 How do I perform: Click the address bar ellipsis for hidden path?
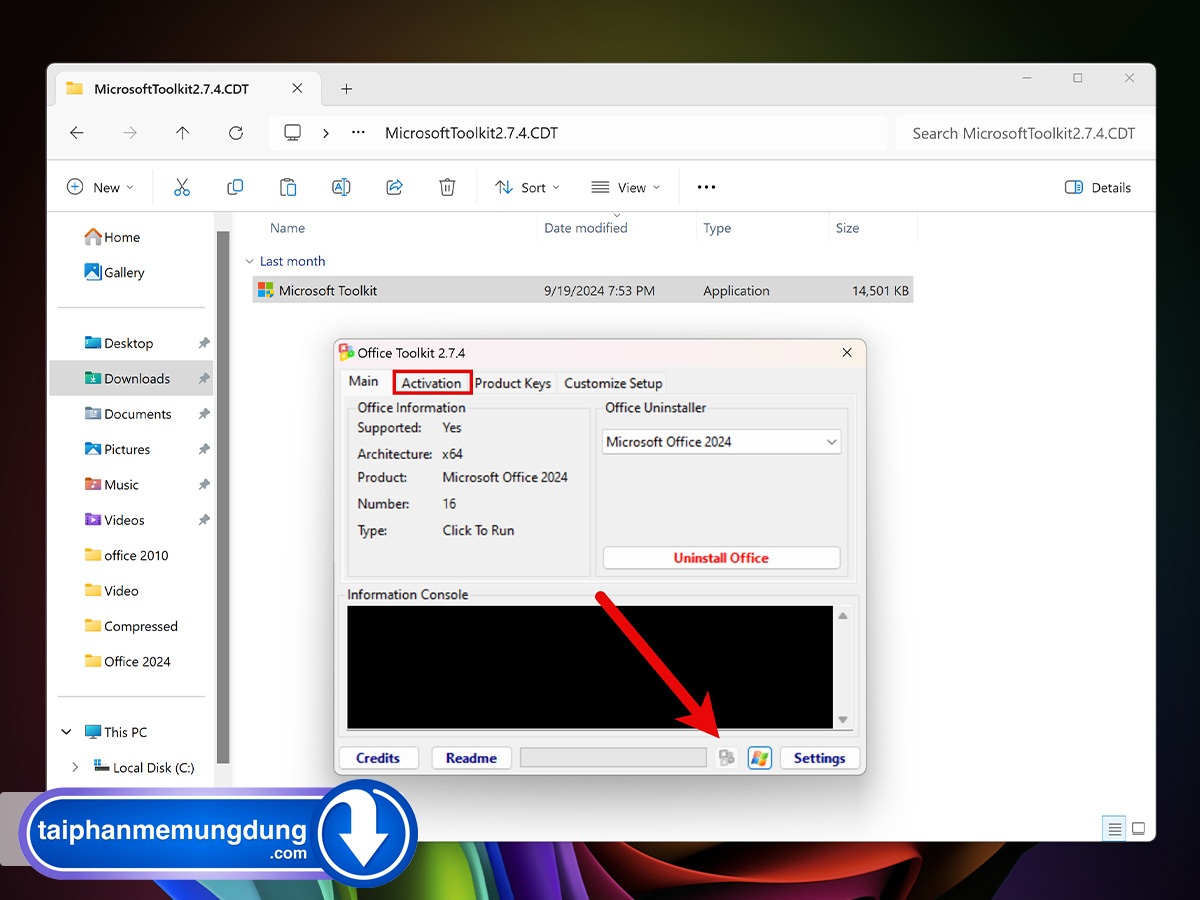click(358, 133)
